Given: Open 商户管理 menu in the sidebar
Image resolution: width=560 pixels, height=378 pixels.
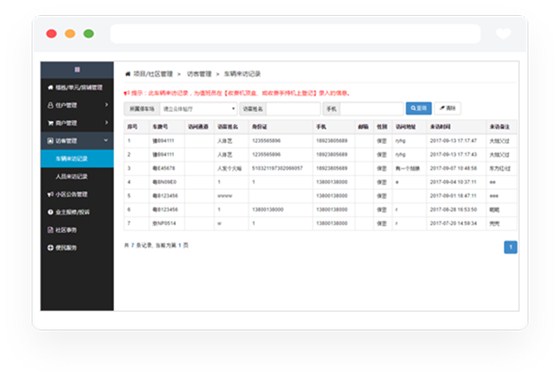Looking at the screenshot, I should click(77, 123).
